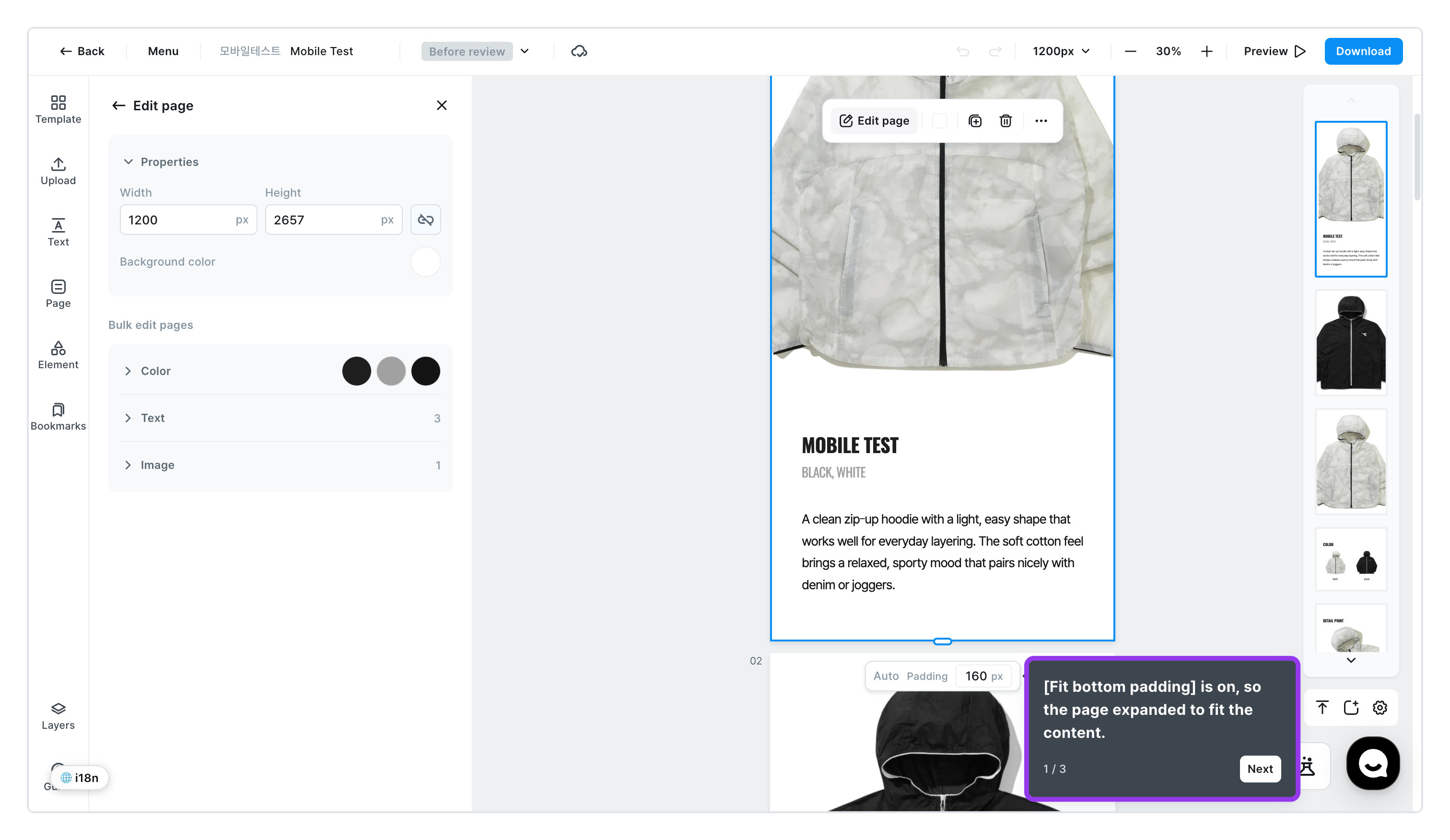Screen dimensions: 1450x840
Task: Close the Edit page panel
Action: [441, 105]
